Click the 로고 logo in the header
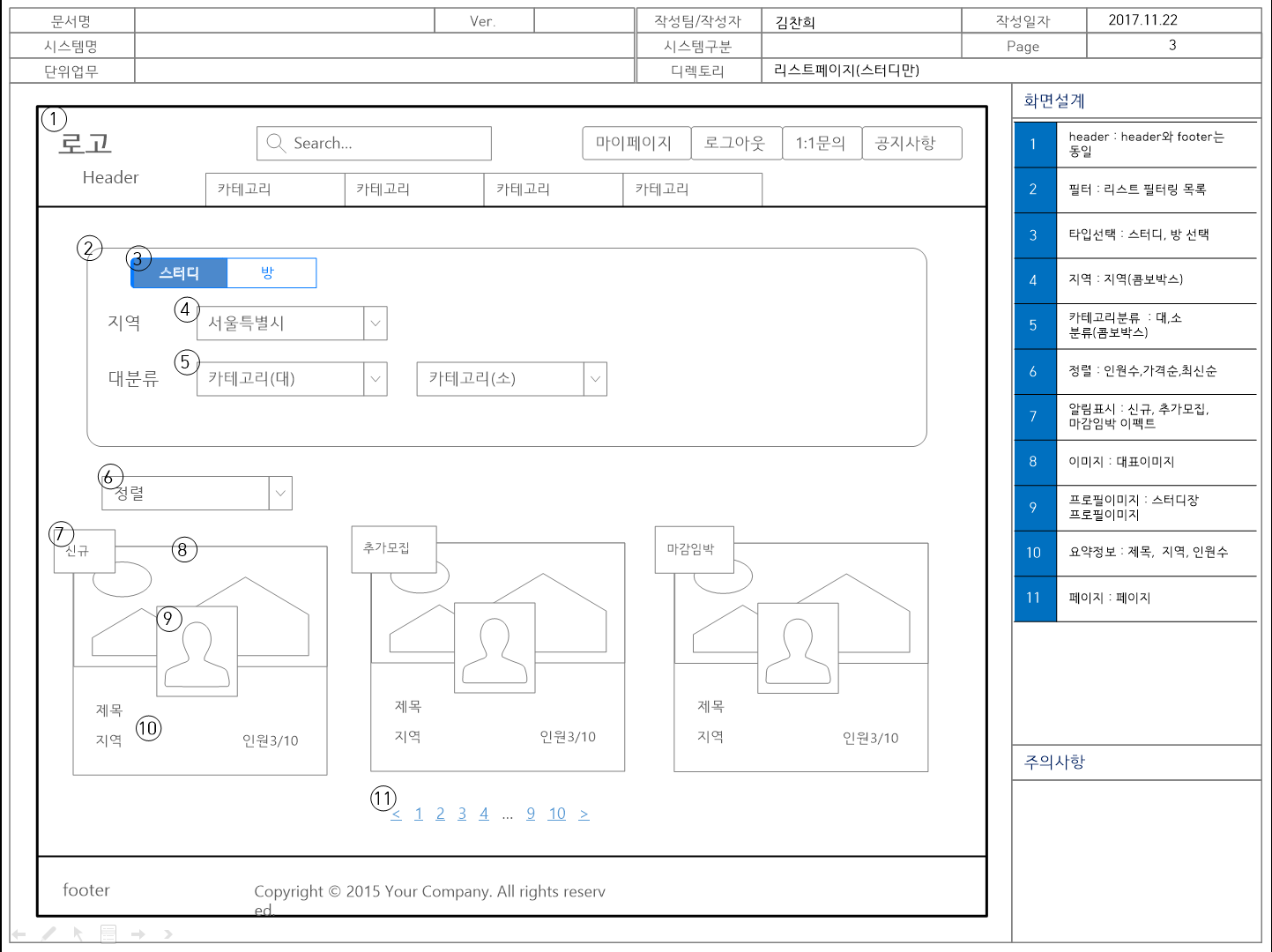The image size is (1272, 952). pyautogui.click(x=85, y=144)
